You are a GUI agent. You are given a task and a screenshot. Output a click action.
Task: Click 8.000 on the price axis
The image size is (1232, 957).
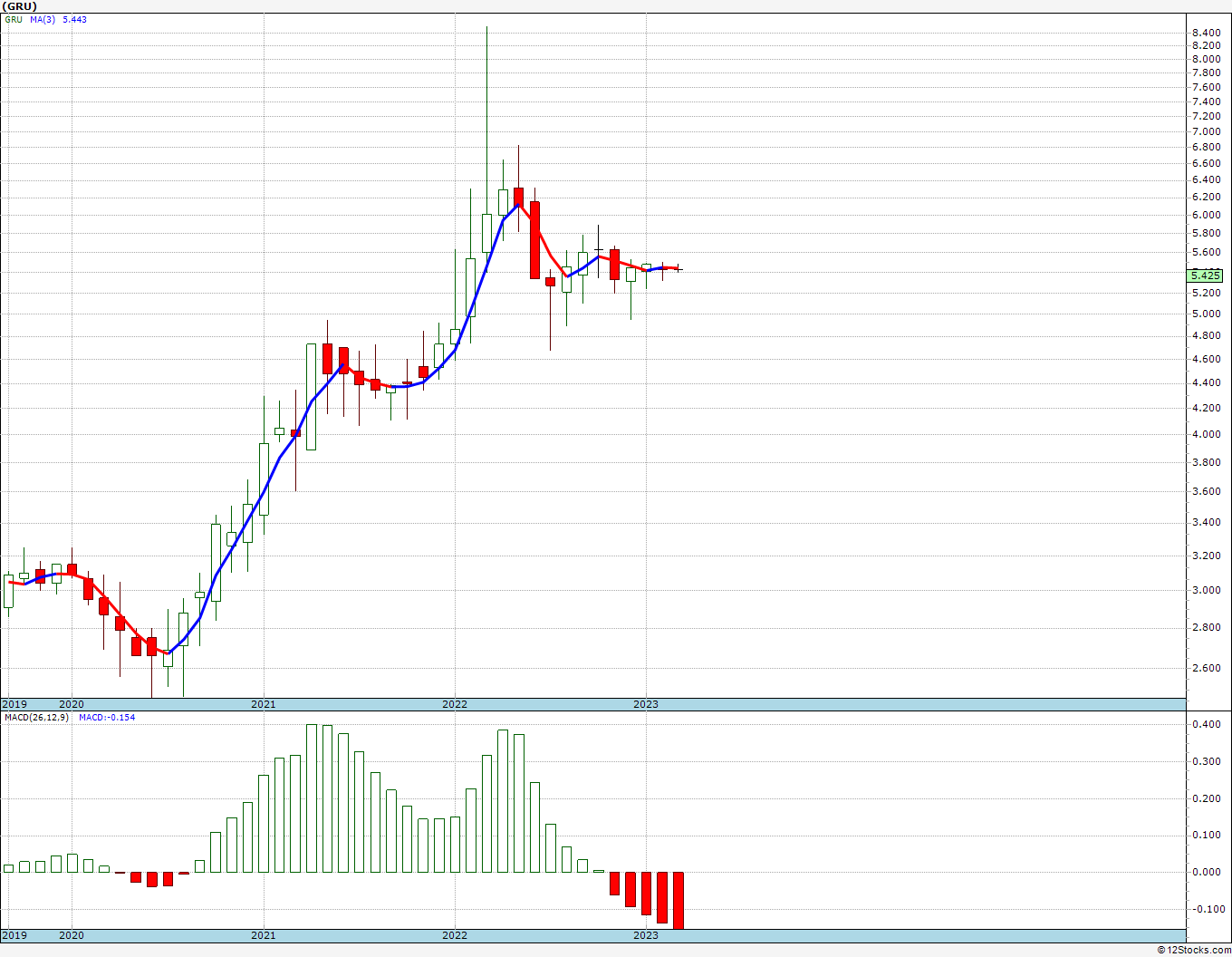(1206, 59)
